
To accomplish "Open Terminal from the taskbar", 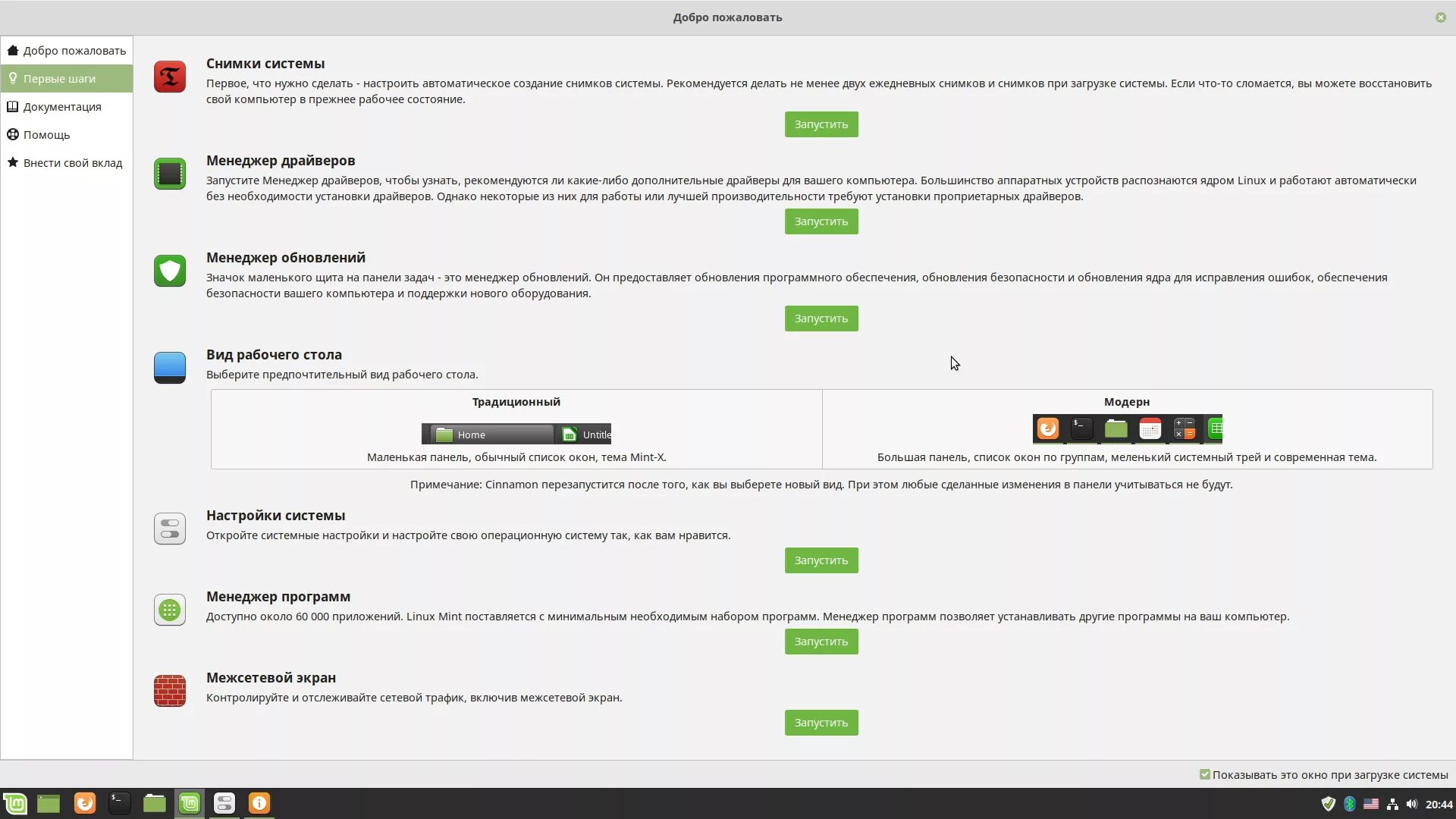I will coord(119,803).
